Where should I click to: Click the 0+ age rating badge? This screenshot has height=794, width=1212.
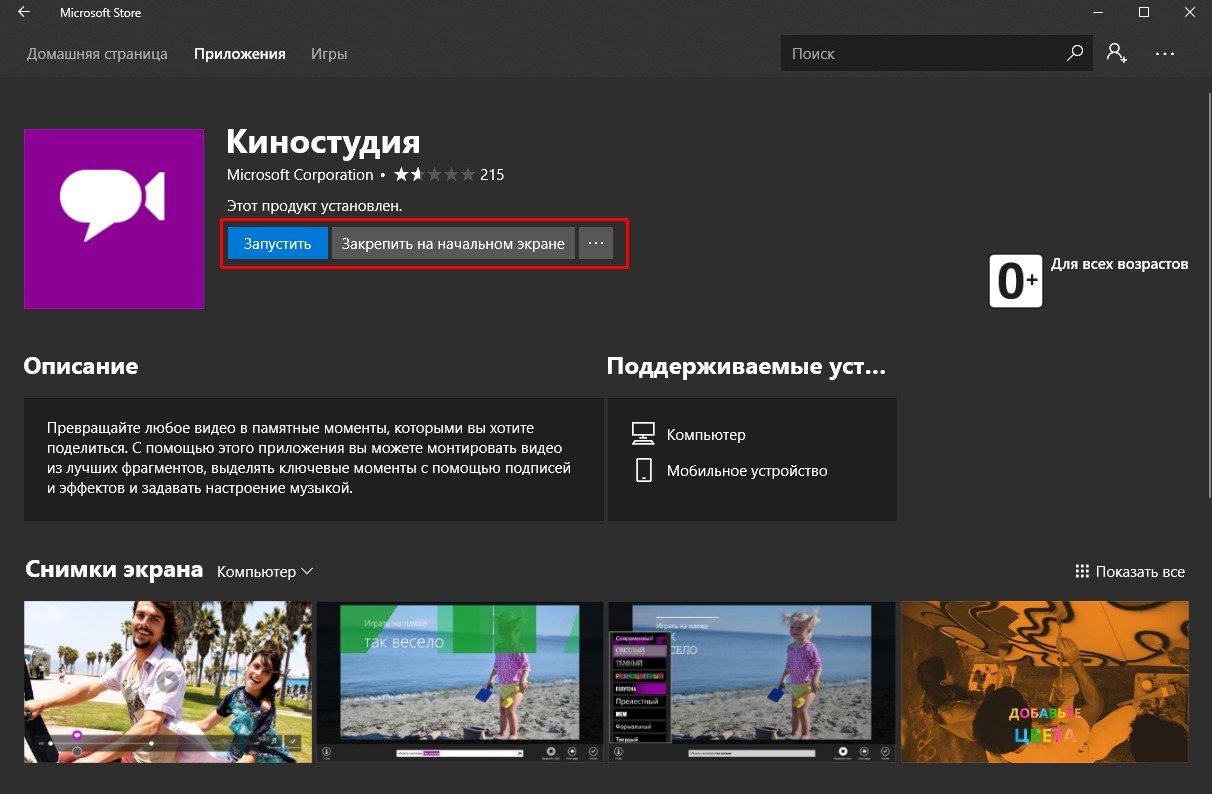[1015, 281]
